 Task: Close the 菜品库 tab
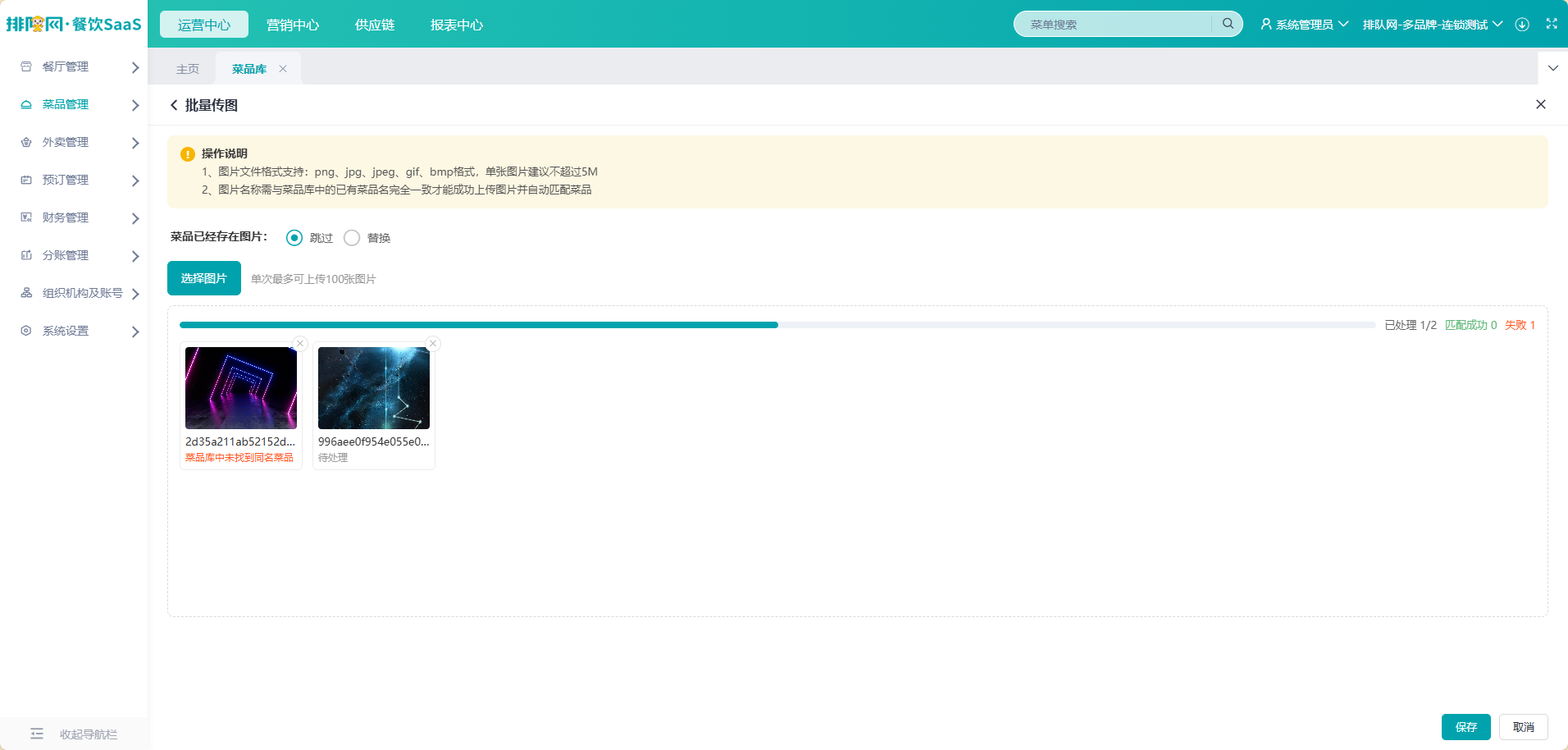(283, 69)
